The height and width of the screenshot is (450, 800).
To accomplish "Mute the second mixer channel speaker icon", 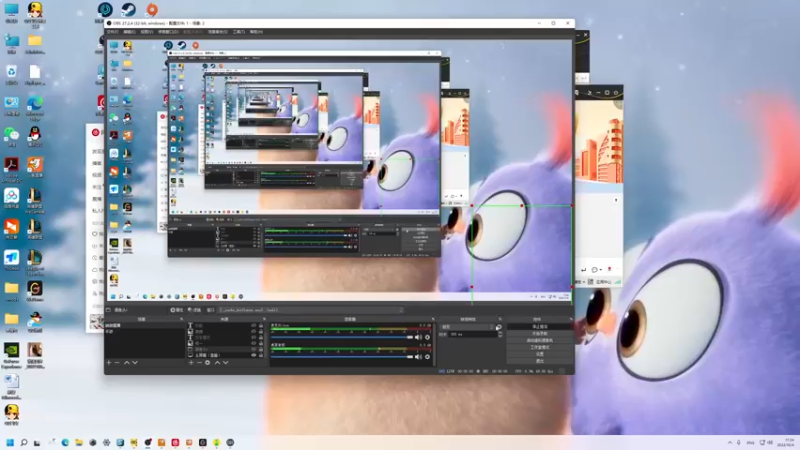I will click(418, 357).
